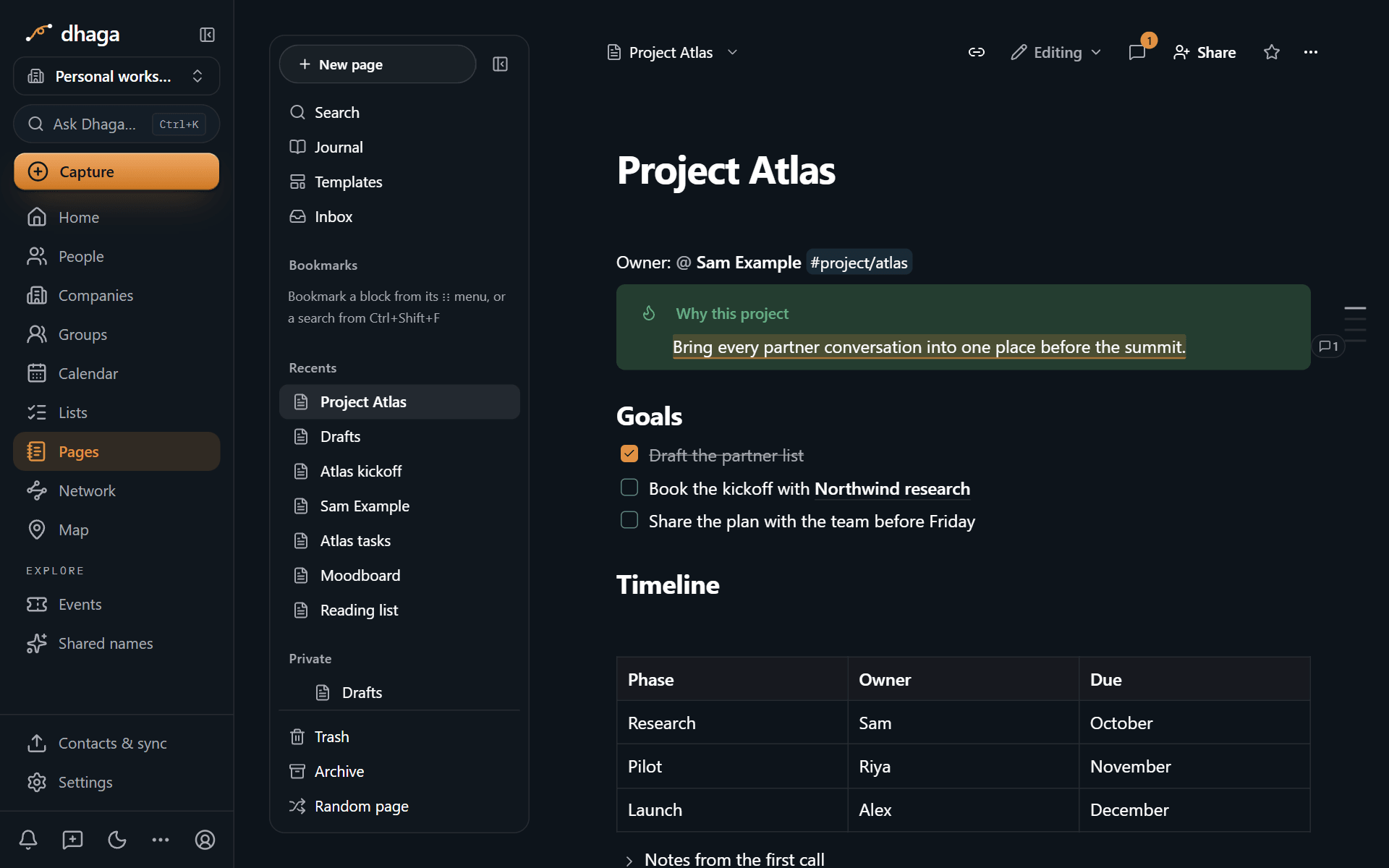Open Companies section
The height and width of the screenshot is (868, 1389).
[x=116, y=295]
